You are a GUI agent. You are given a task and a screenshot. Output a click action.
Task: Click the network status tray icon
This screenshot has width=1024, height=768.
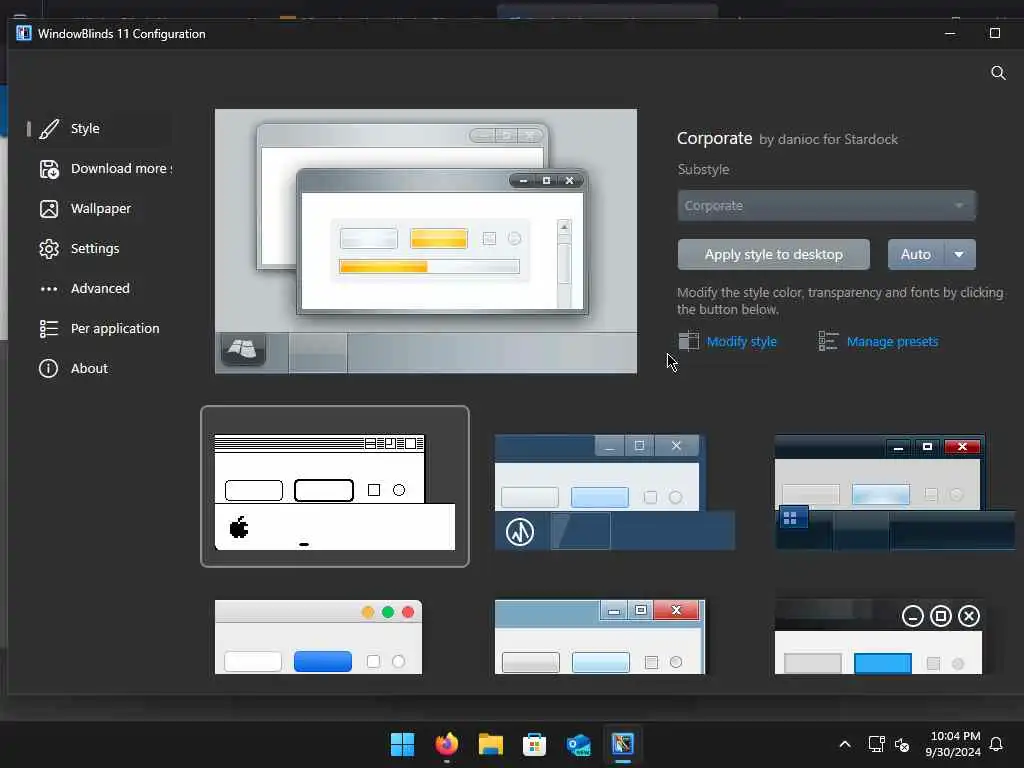click(x=876, y=744)
